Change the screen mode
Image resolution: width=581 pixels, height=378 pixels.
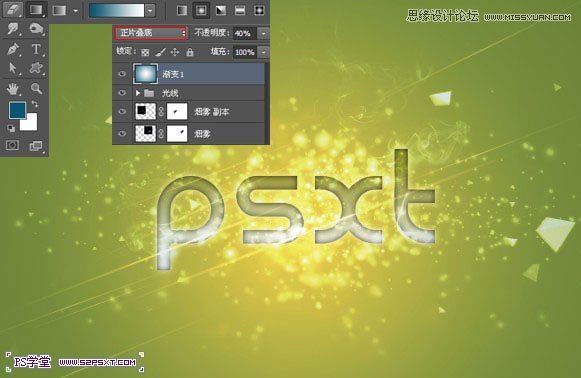pos(36,146)
